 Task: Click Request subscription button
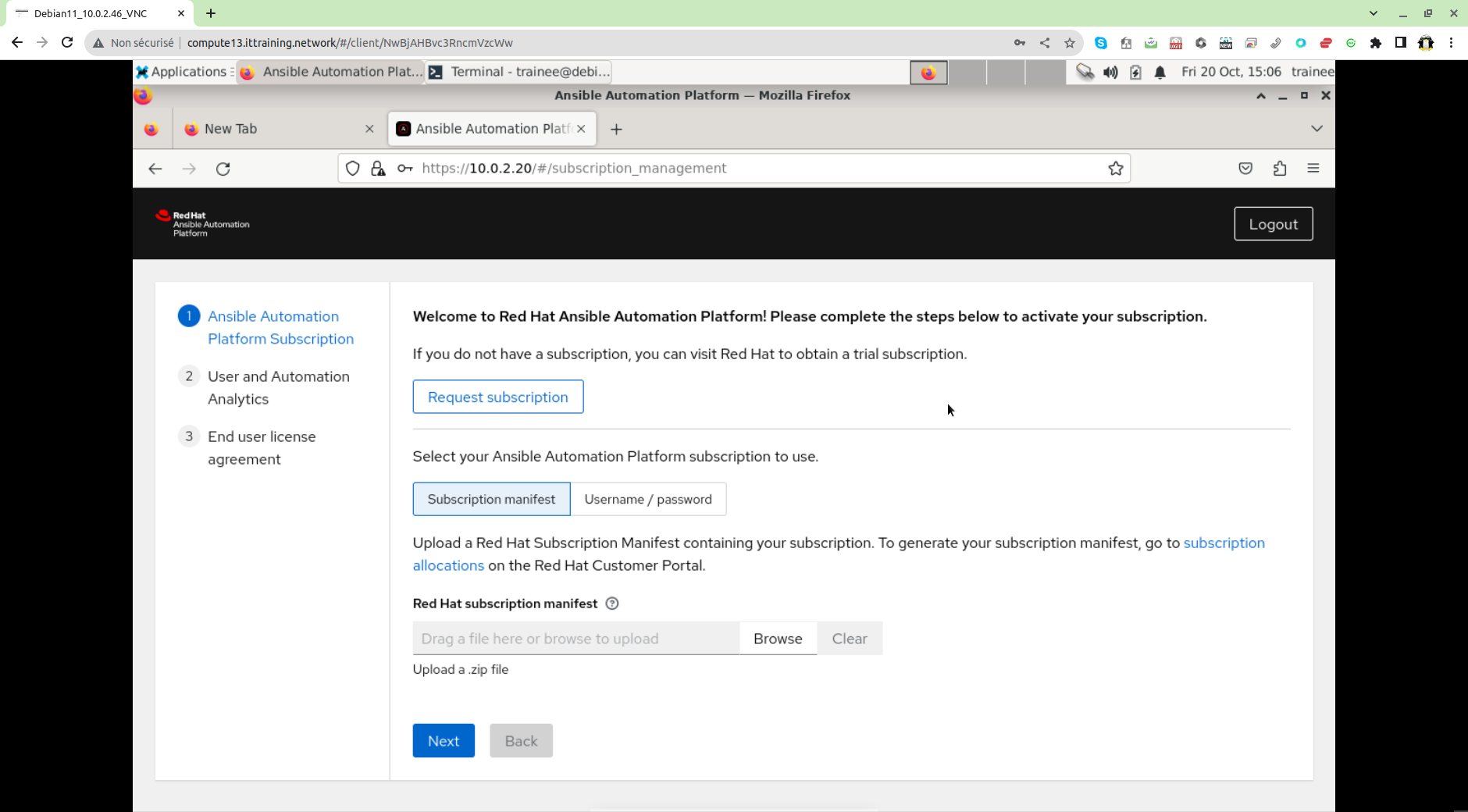point(497,397)
